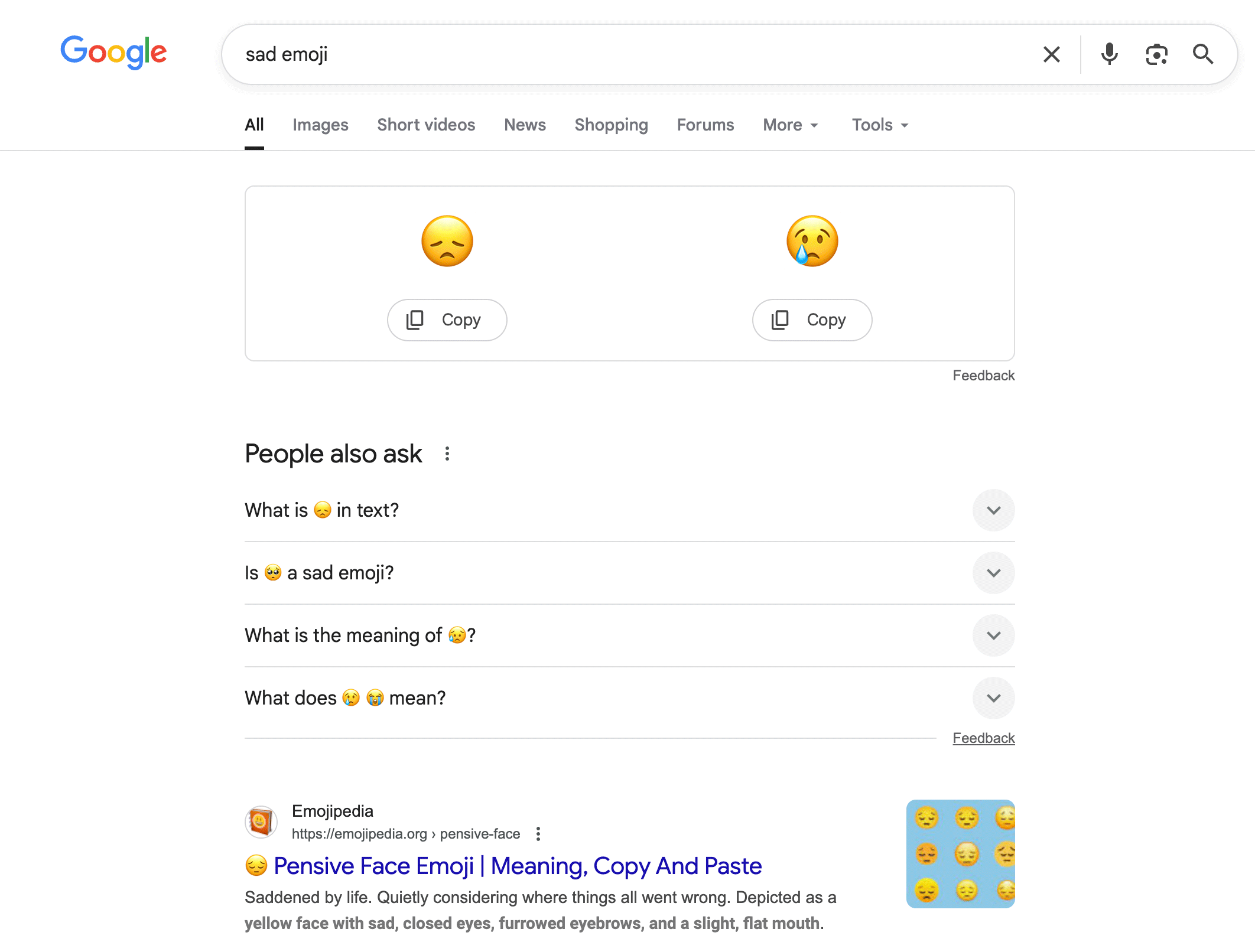The height and width of the screenshot is (952, 1255).
Task: Copy the pensive face emoji
Action: point(447,319)
